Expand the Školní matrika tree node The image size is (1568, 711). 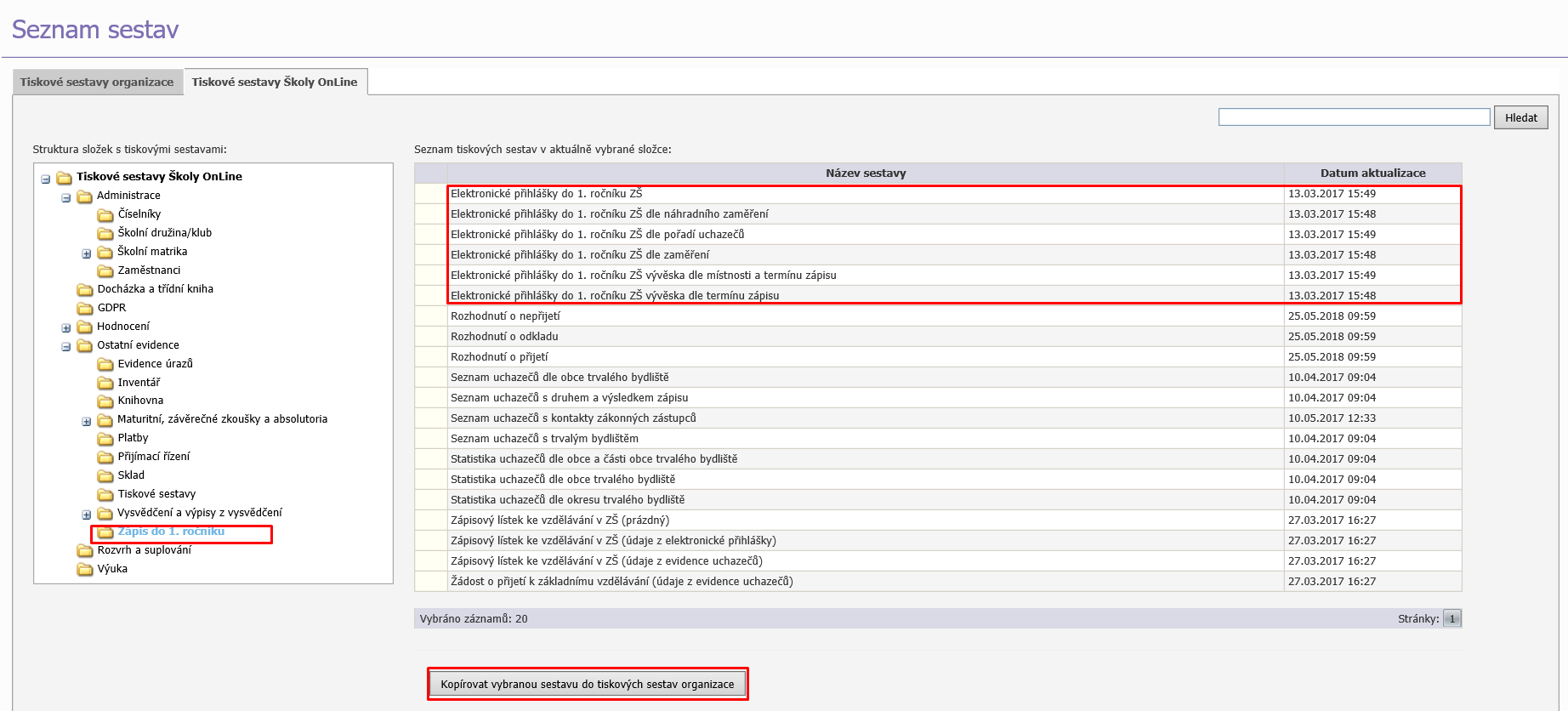(87, 254)
